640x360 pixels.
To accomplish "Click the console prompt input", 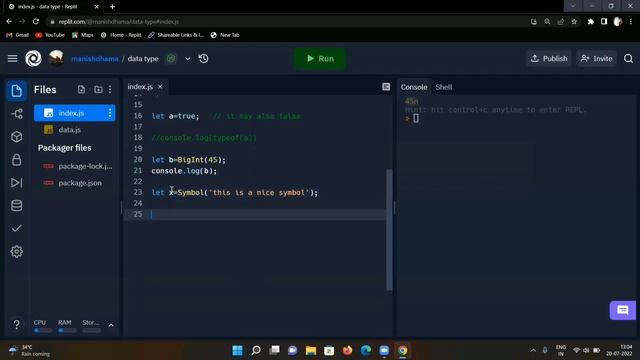I will coord(416,118).
